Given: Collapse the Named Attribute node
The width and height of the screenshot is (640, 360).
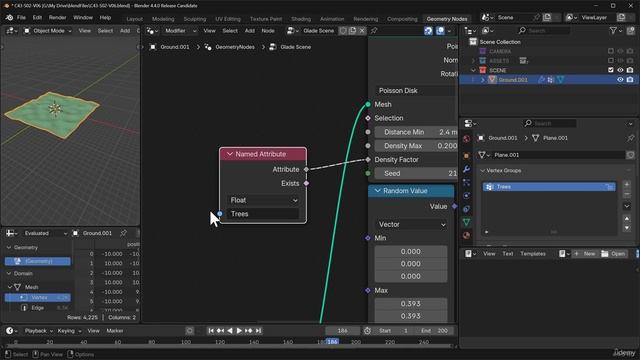Looking at the screenshot, I should pyautogui.click(x=230, y=154).
